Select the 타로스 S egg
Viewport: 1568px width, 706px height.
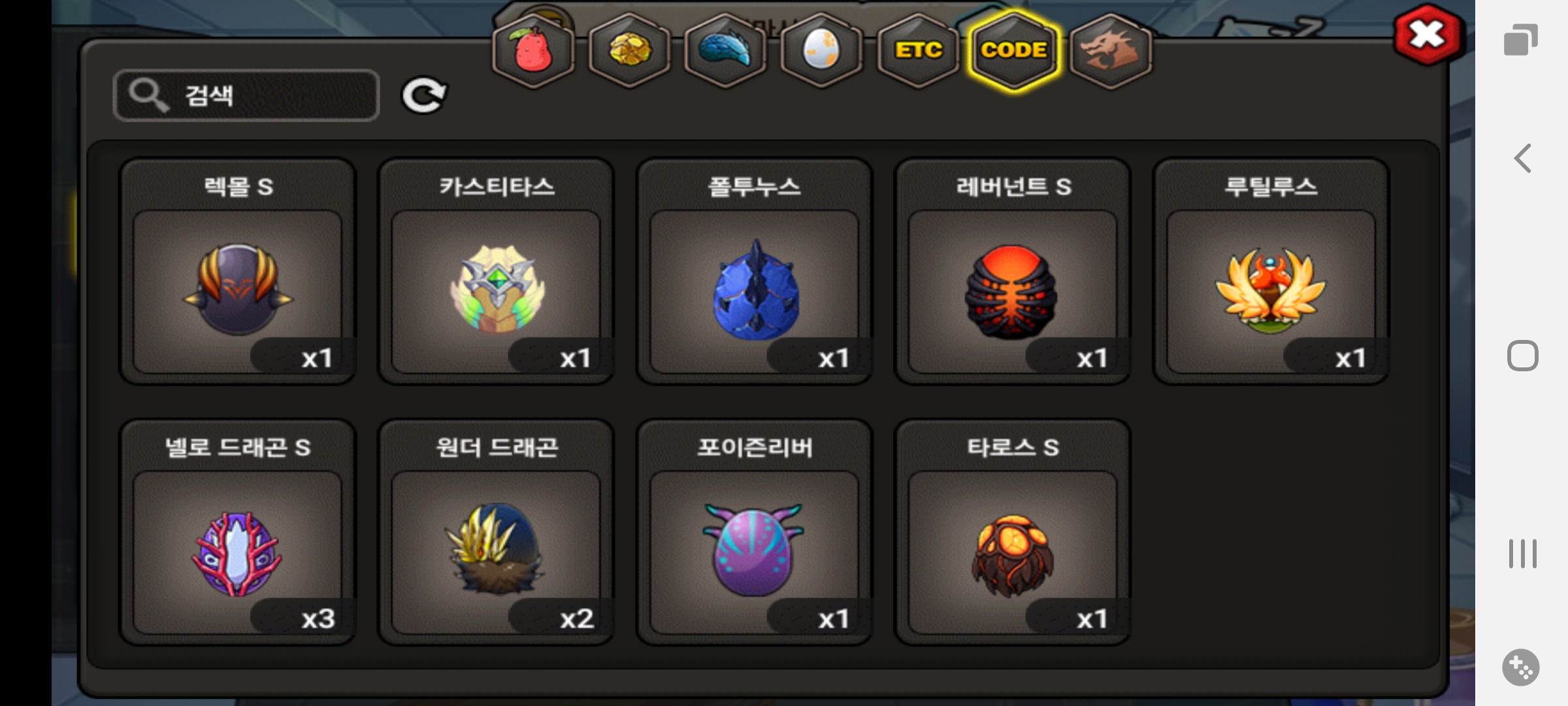[1013, 532]
